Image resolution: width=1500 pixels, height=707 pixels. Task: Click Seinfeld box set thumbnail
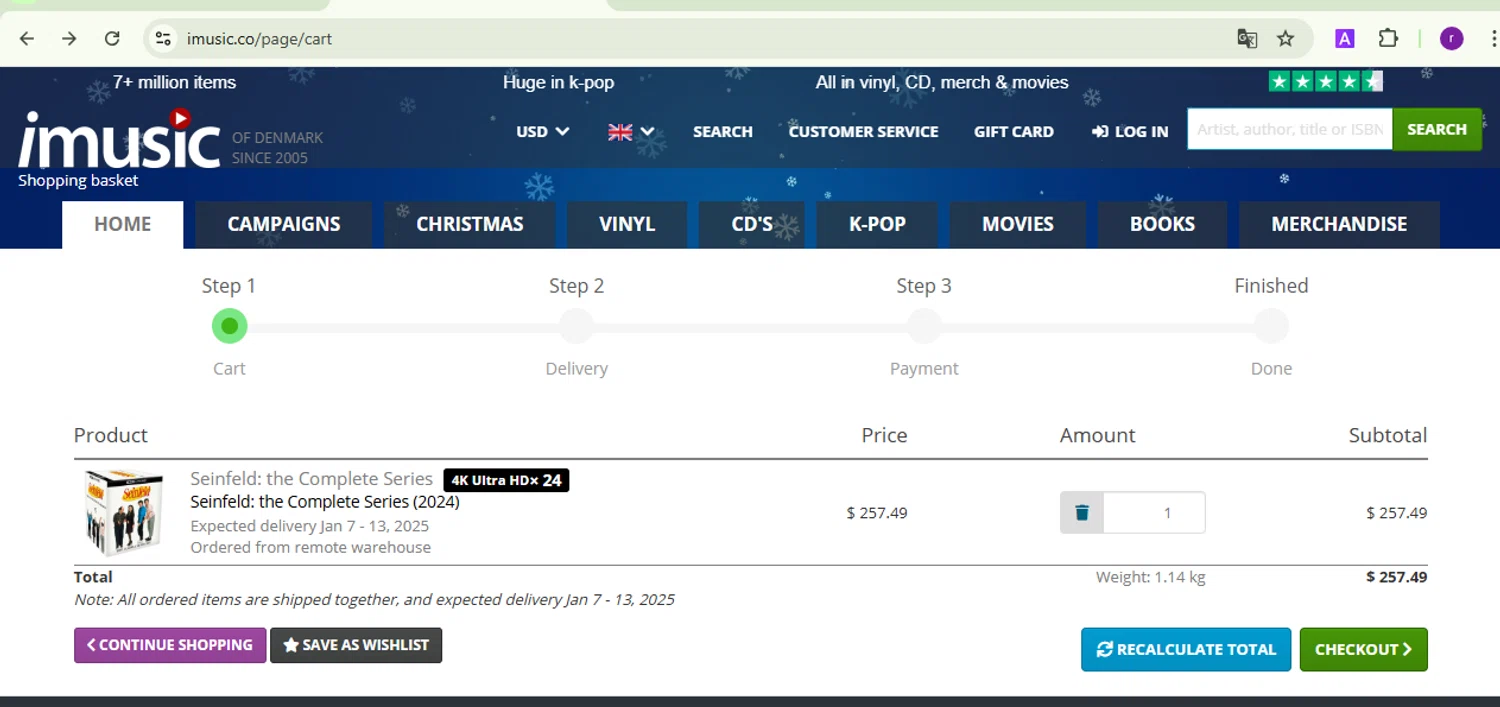(123, 513)
